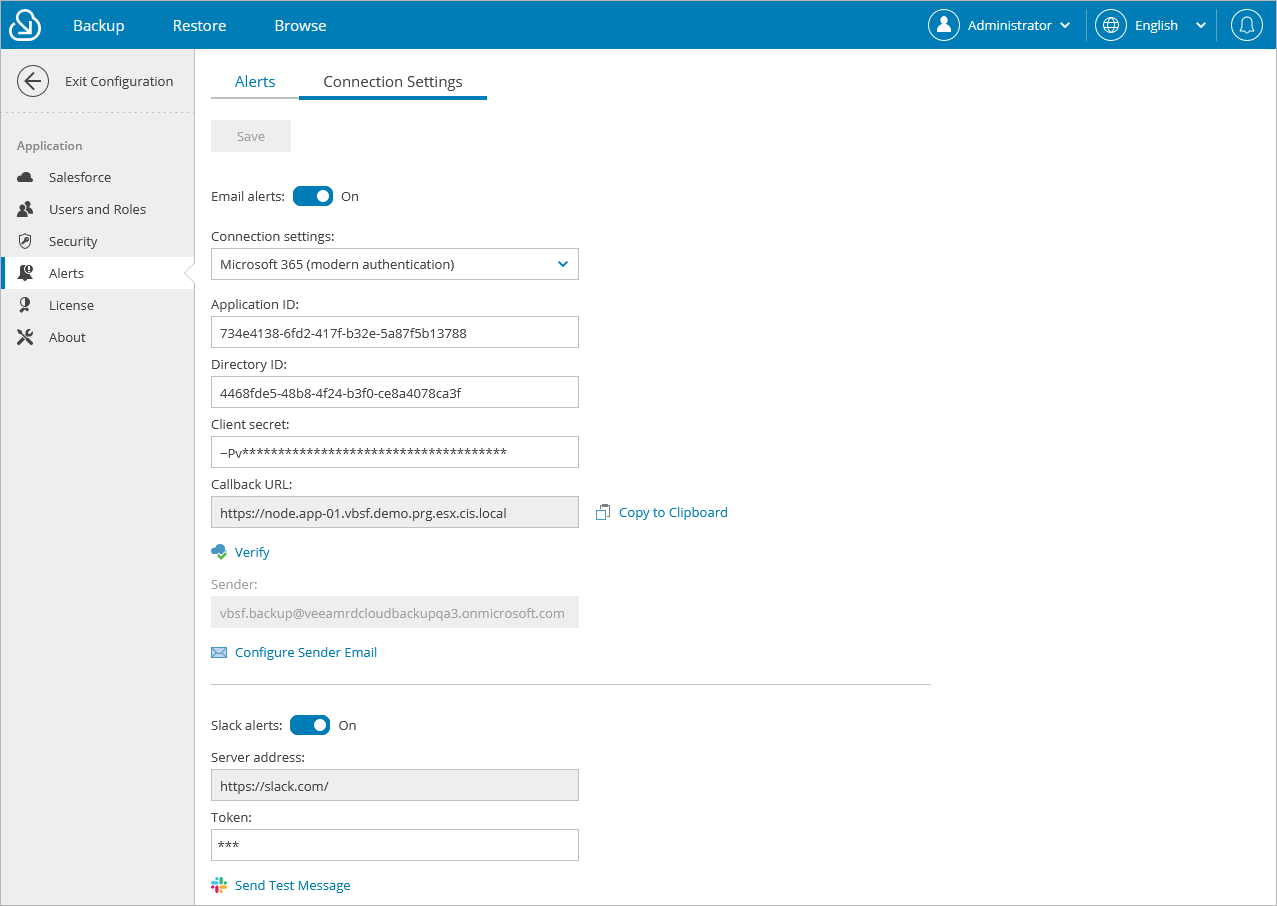Click the Slack logo icon

point(219,885)
